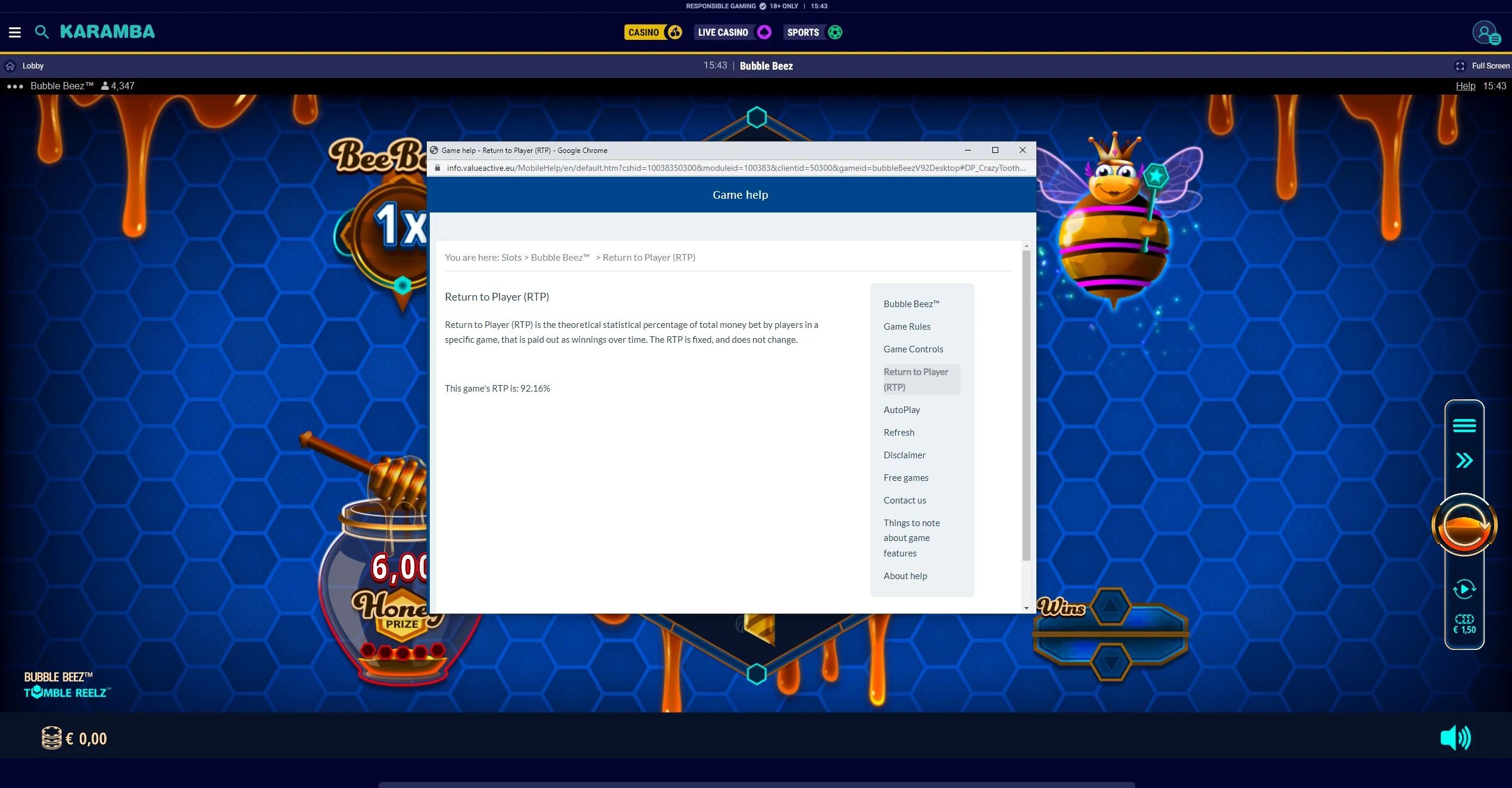The width and height of the screenshot is (1512, 788).
Task: Click the help scrollbar up arrow
Action: [1026, 246]
